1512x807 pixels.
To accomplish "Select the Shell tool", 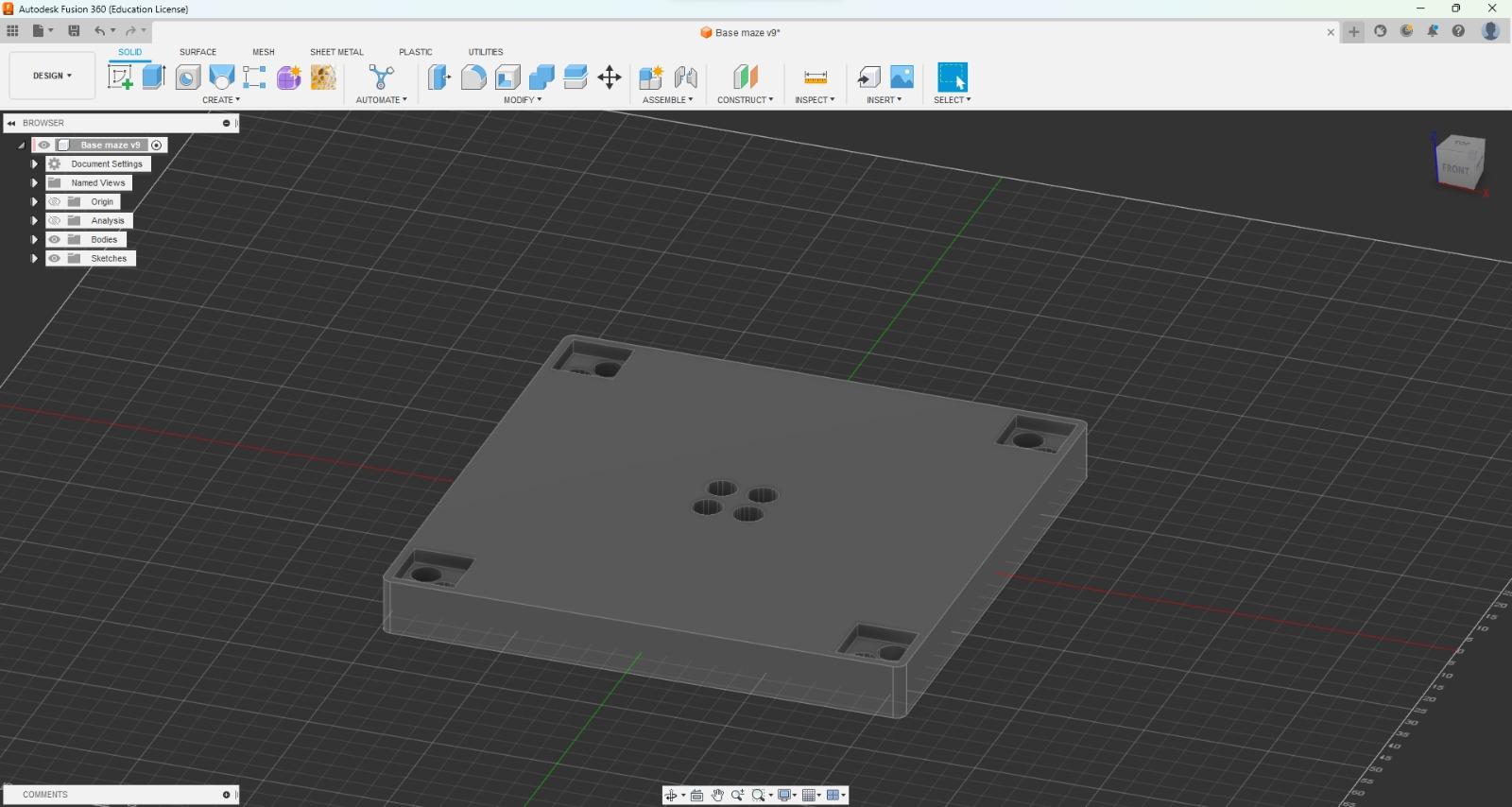I will click(x=507, y=77).
